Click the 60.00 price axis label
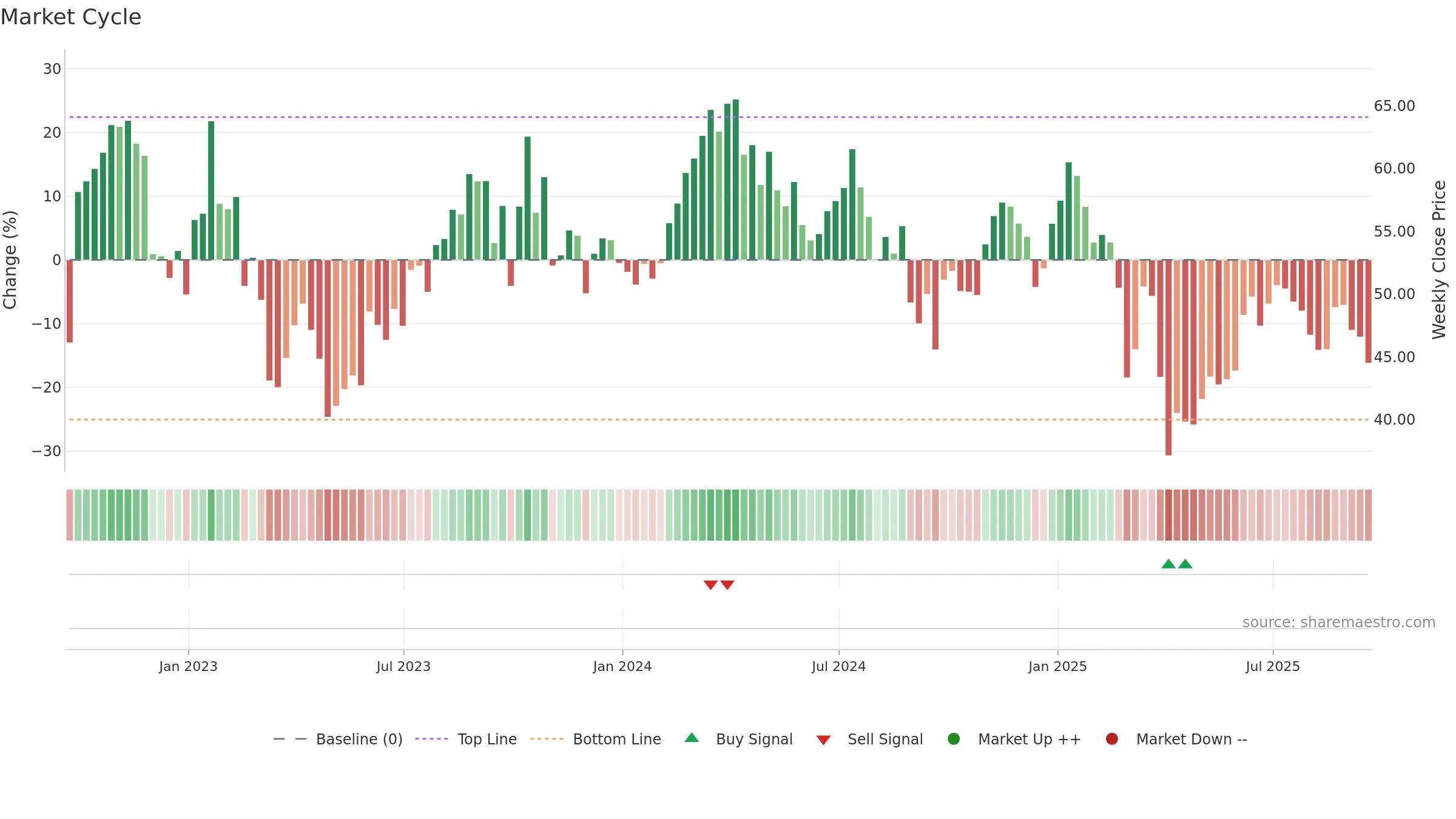 (1395, 169)
